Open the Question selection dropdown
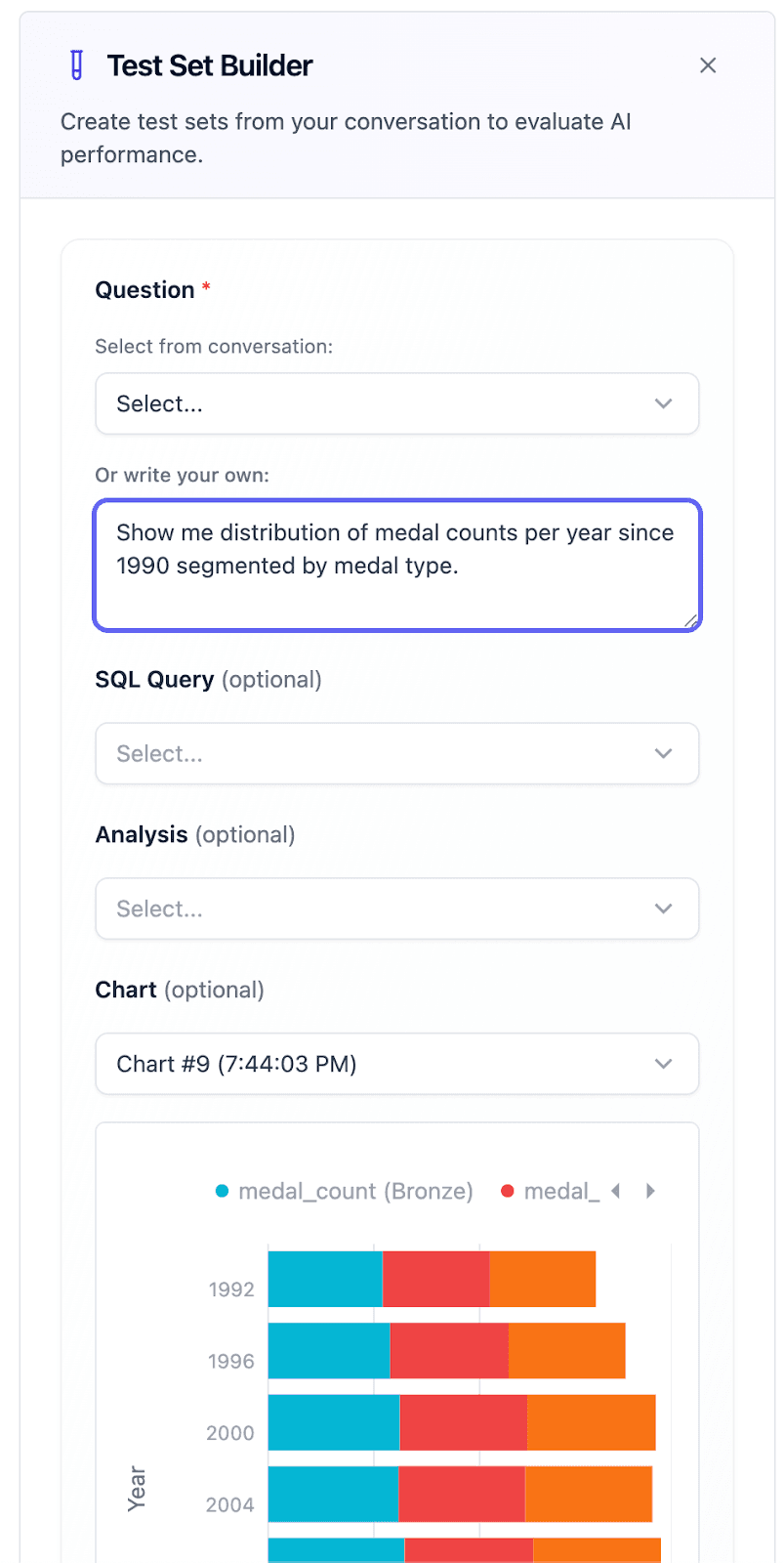Image resolution: width=784 pixels, height=1563 pixels. pos(396,403)
